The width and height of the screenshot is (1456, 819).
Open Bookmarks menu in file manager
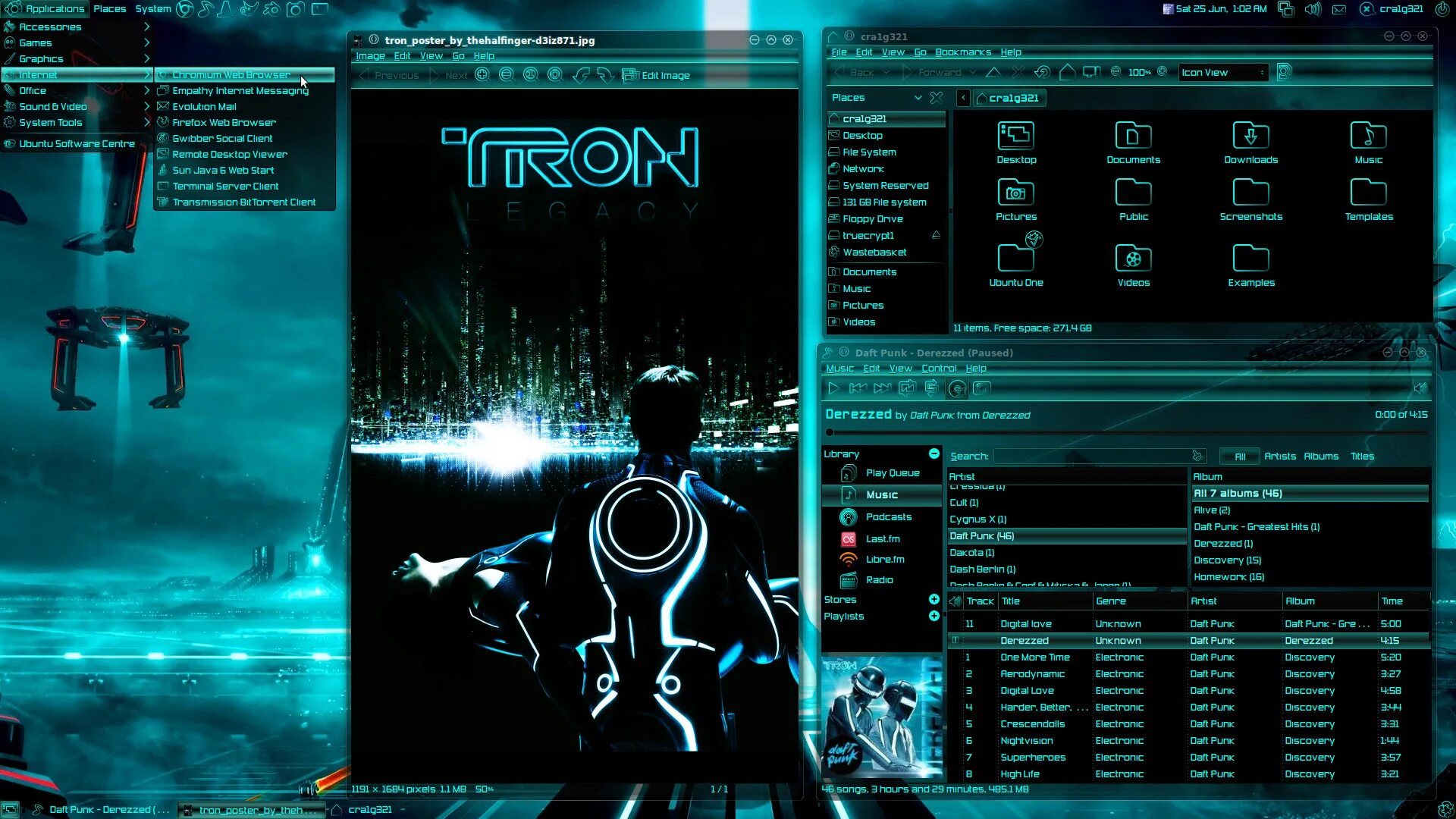[x=962, y=52]
